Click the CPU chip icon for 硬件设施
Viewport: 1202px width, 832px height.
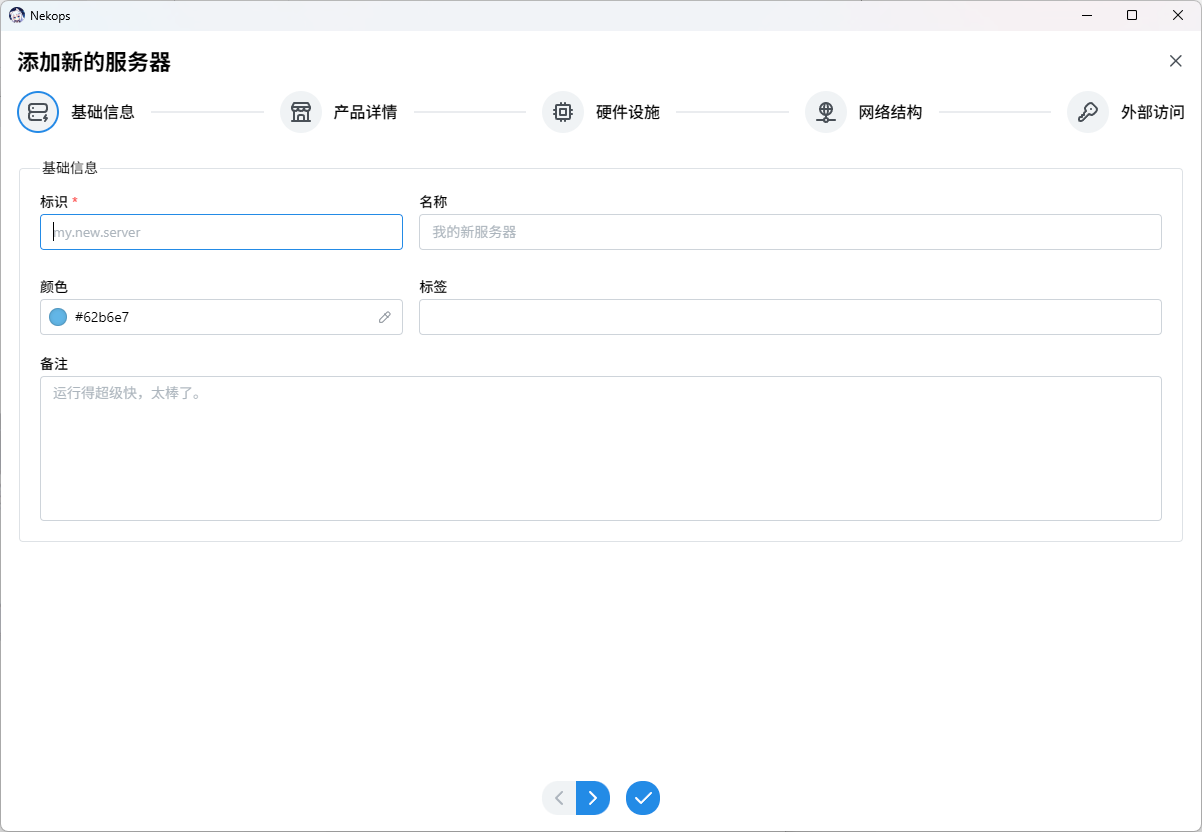click(x=563, y=112)
